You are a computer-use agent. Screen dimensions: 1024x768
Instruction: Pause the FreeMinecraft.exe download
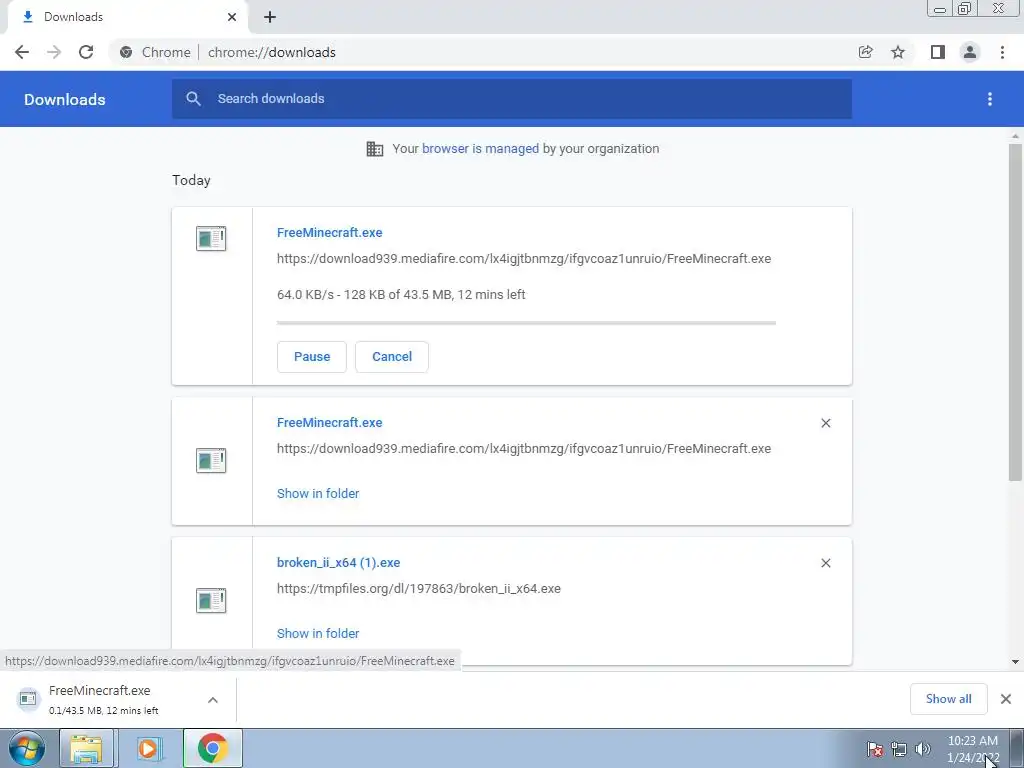312,357
